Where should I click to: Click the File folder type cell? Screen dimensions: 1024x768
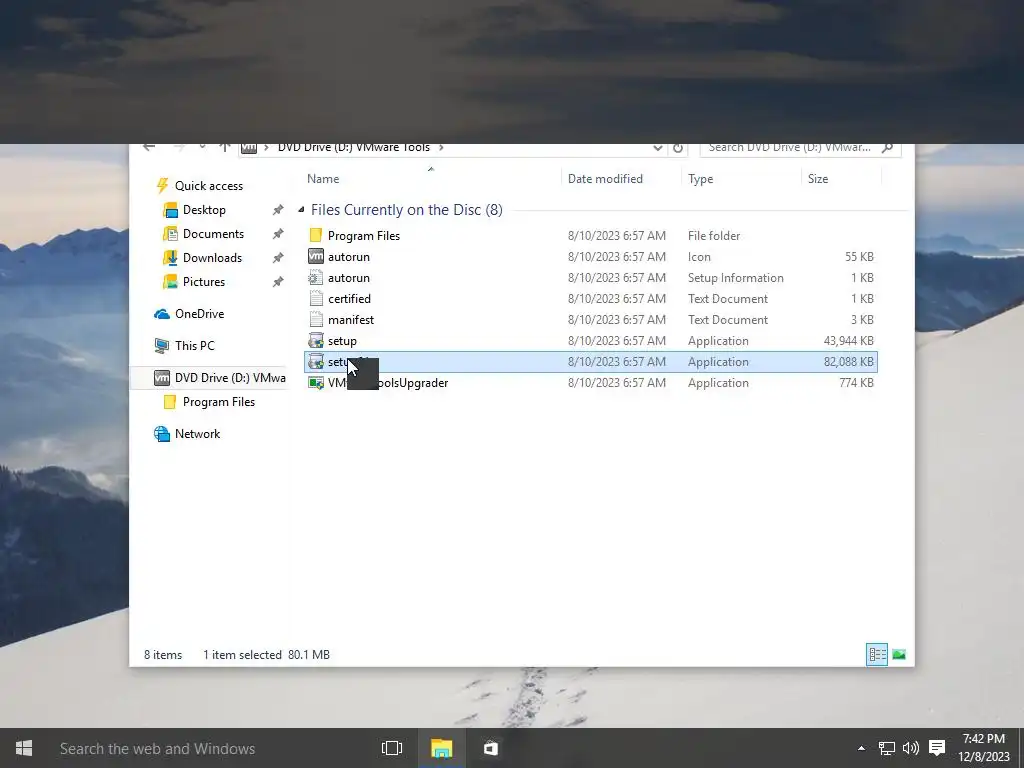[x=714, y=235]
